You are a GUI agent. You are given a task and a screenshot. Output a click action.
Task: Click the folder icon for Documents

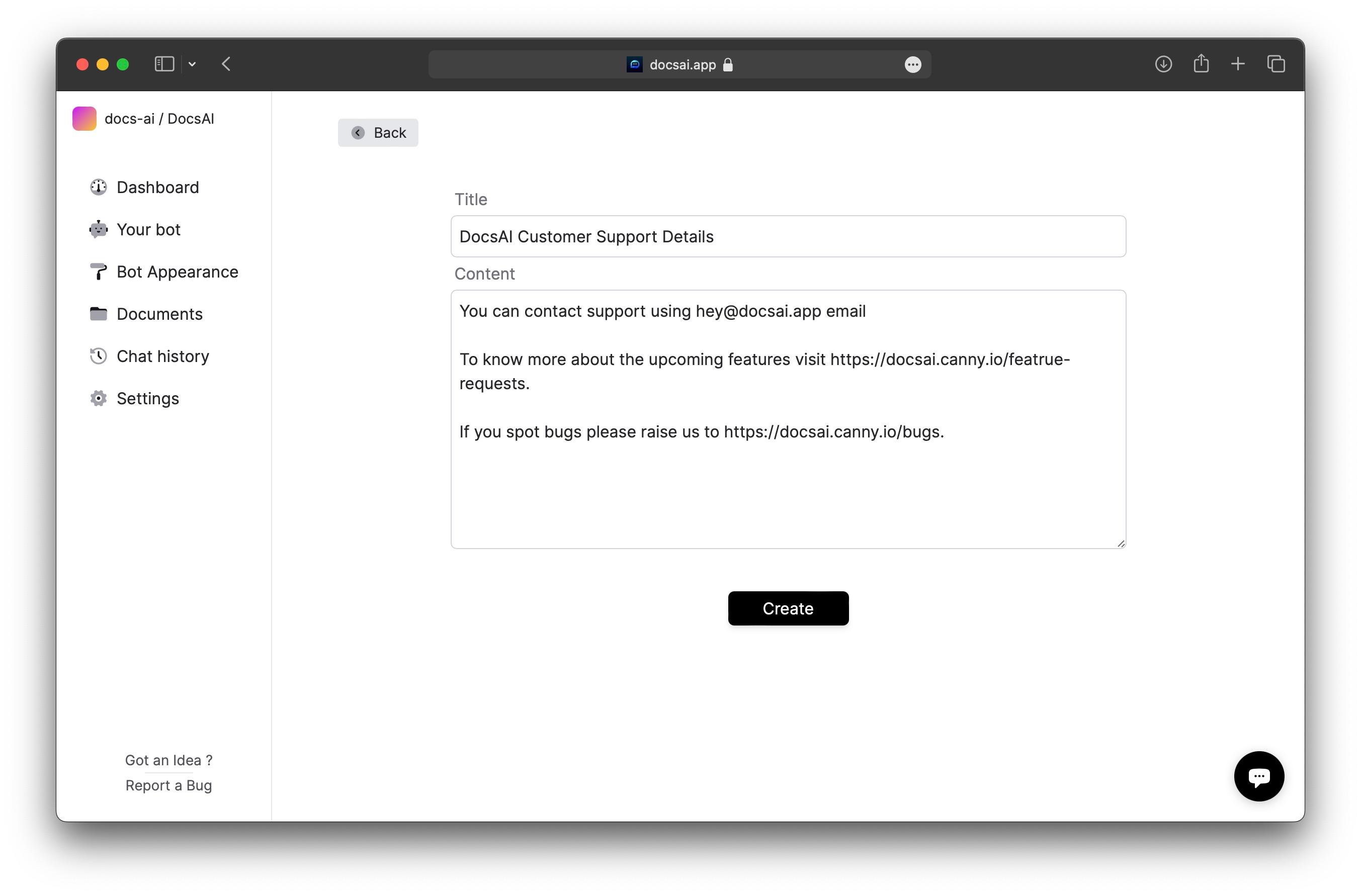99,313
